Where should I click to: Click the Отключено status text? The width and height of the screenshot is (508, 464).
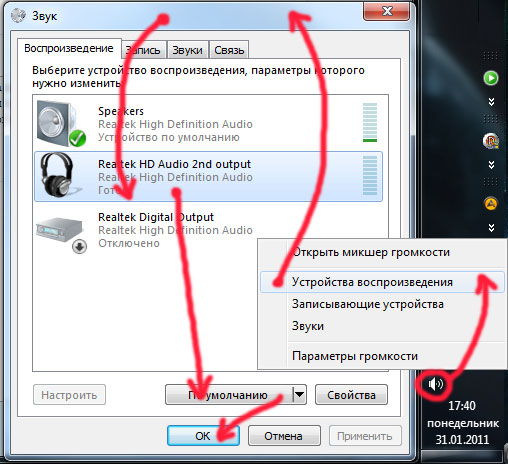[129, 243]
